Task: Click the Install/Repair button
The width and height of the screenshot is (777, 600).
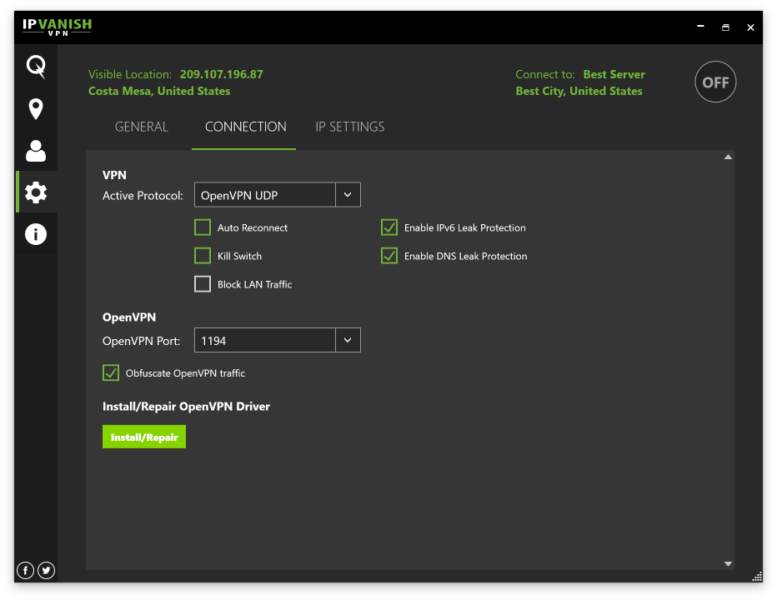Action: (144, 437)
